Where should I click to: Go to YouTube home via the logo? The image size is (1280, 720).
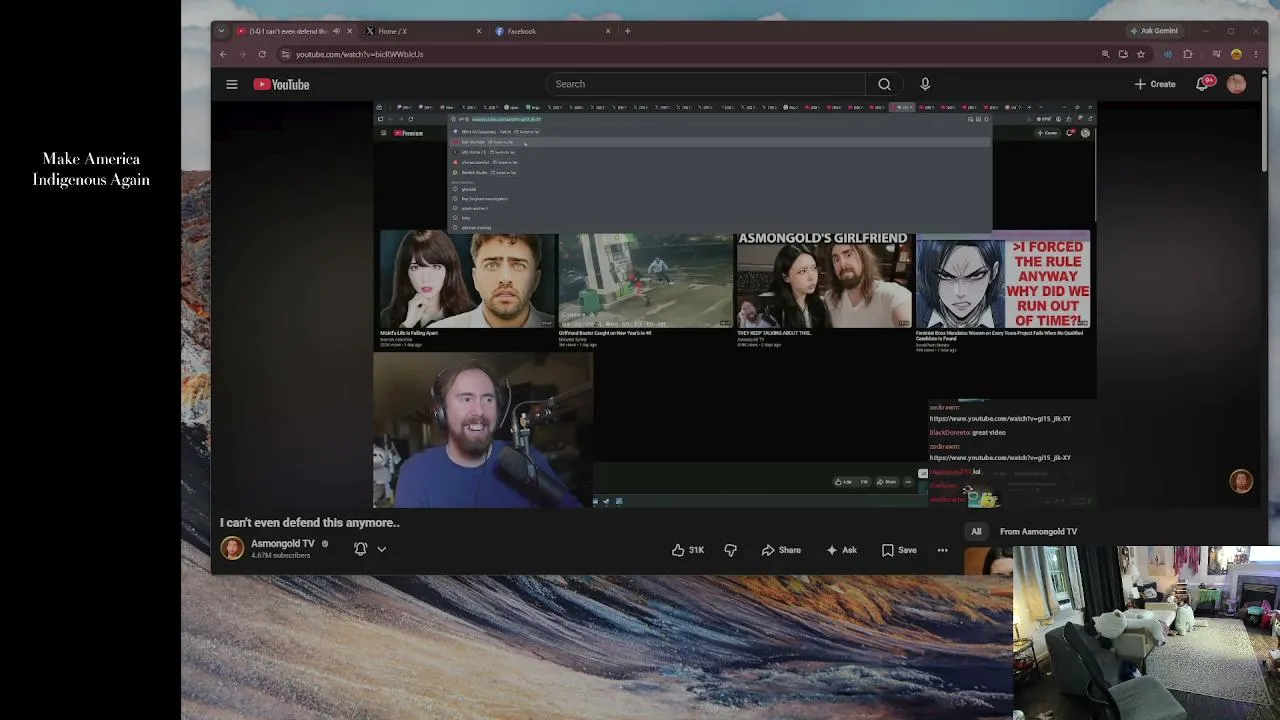(281, 85)
